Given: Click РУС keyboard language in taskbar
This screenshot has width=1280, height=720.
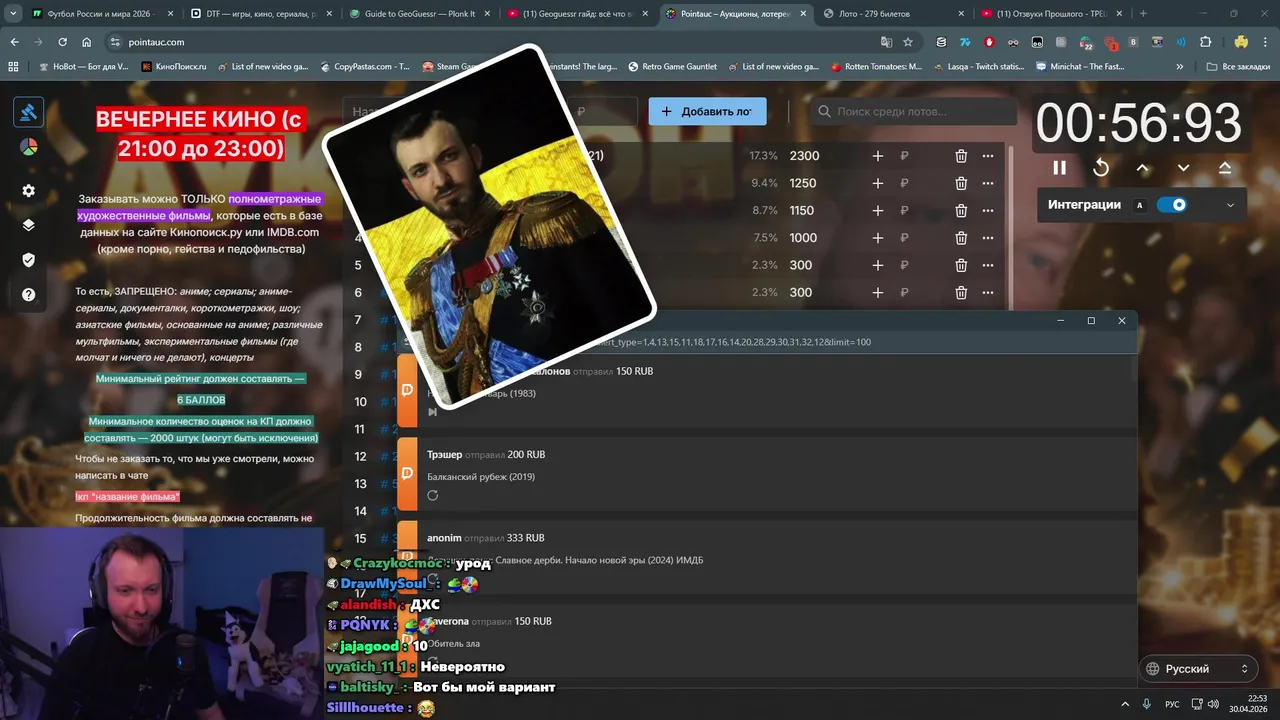Looking at the screenshot, I should tap(1172, 704).
